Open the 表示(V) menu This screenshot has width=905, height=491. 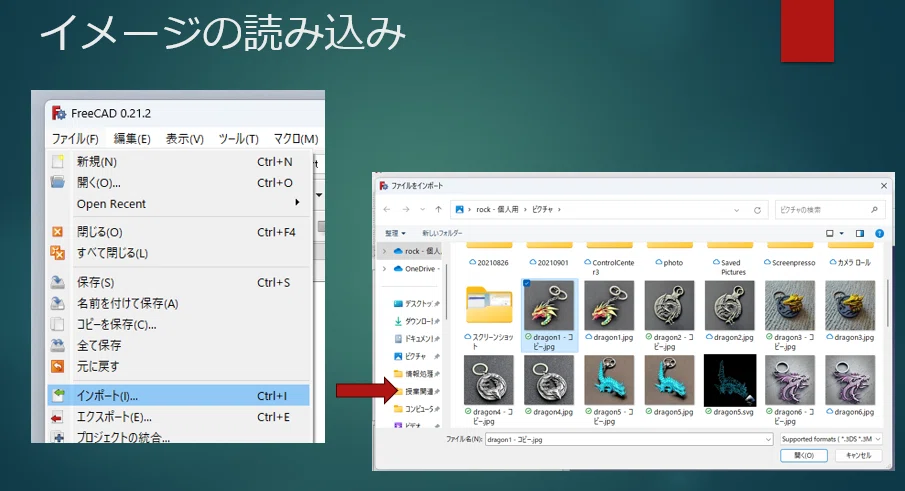184,139
